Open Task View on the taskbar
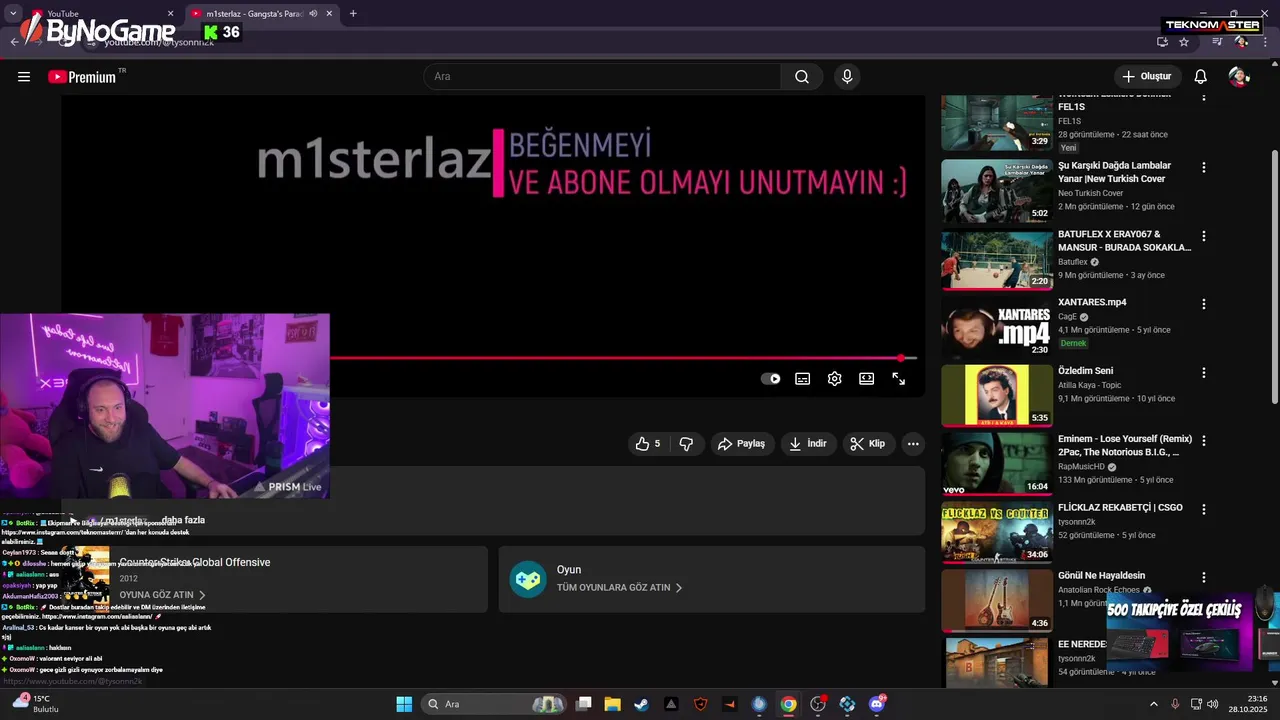Viewport: 1280px width, 720px height. coord(584,704)
